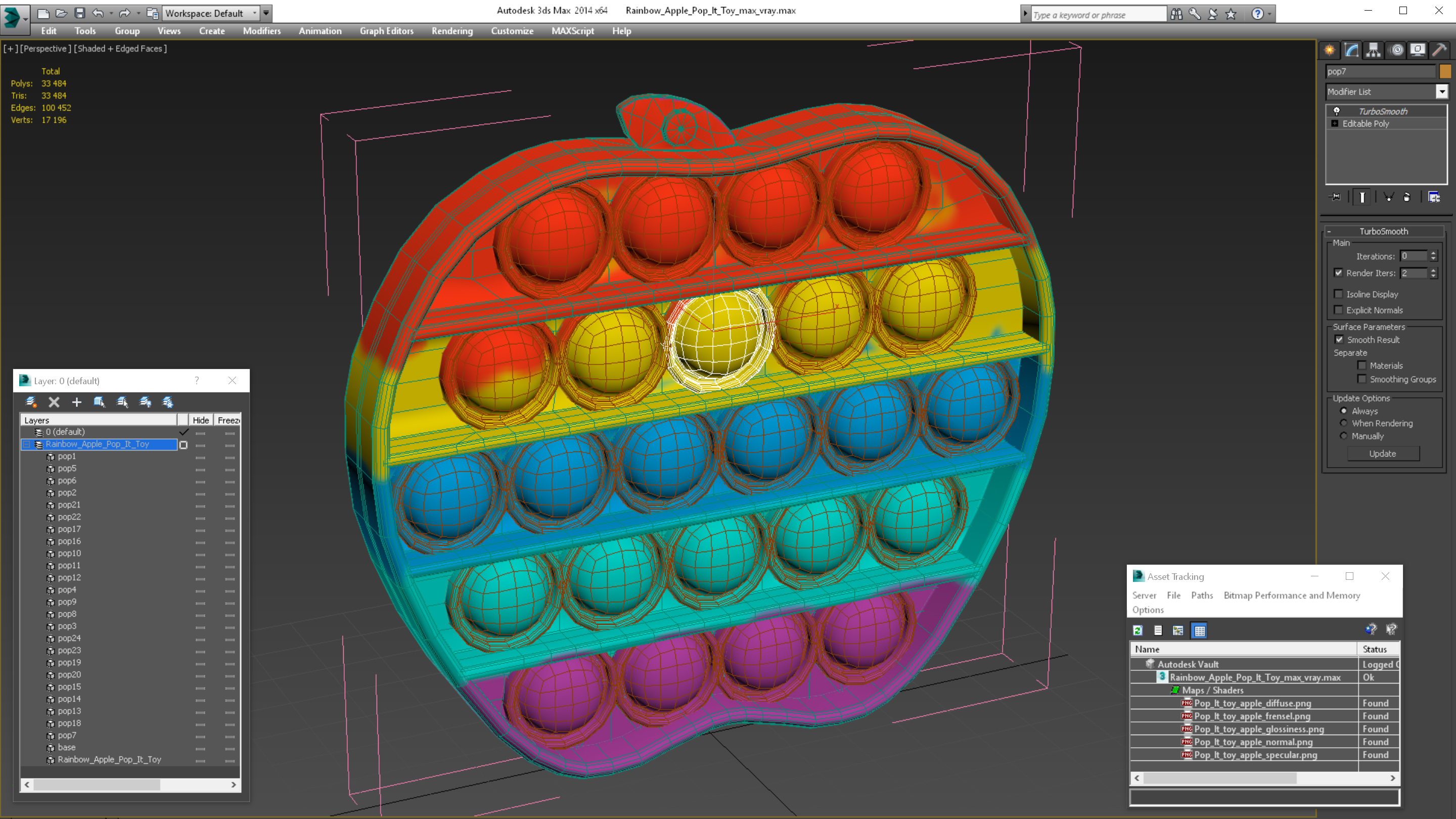Open the Modifier List dropdown
The width and height of the screenshot is (1456, 819).
tap(1442, 92)
